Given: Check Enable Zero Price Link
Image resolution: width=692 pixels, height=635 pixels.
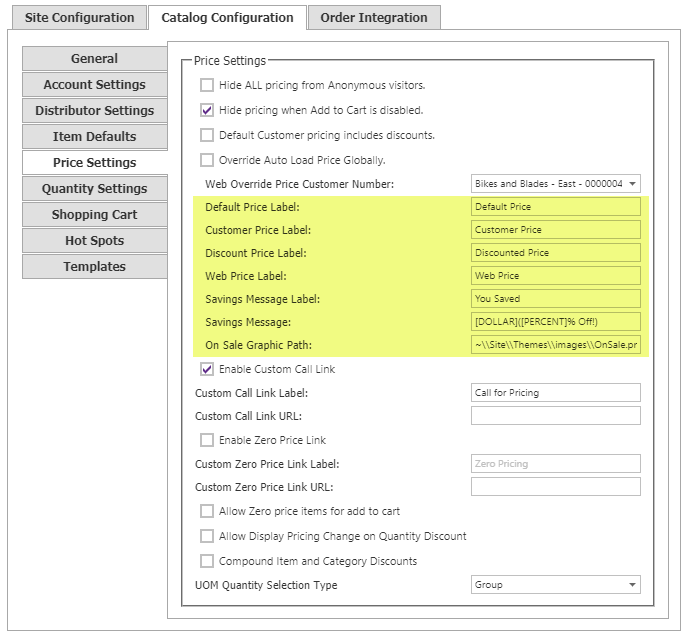Looking at the screenshot, I should [207, 440].
